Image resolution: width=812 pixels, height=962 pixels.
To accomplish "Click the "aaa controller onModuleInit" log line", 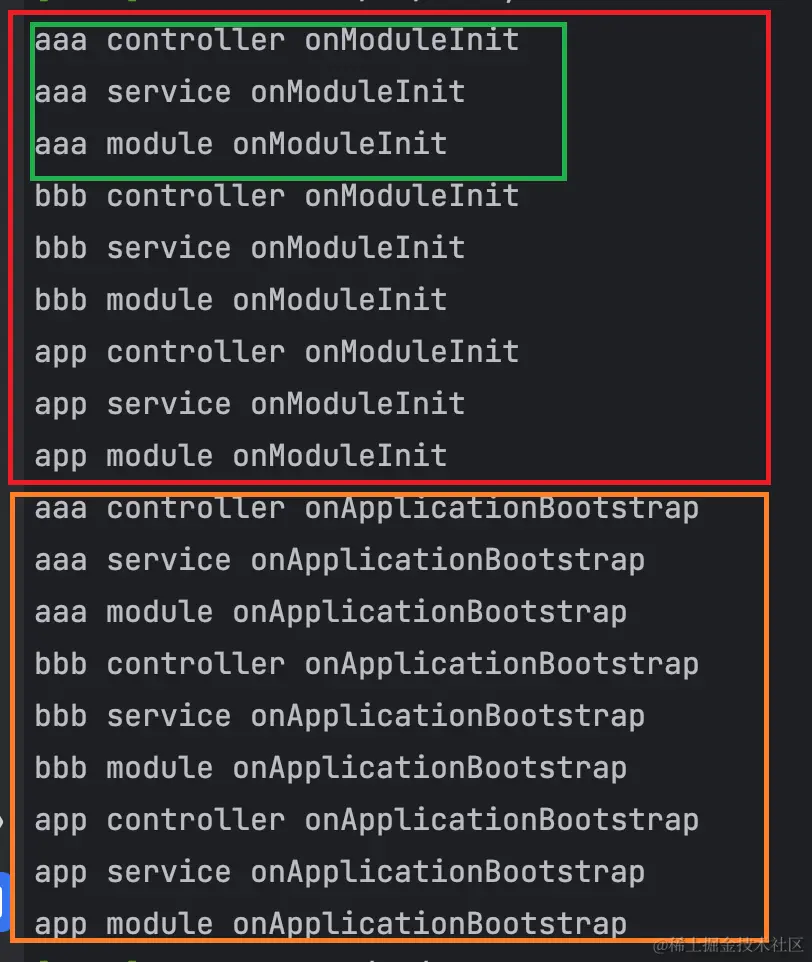I will (277, 40).
